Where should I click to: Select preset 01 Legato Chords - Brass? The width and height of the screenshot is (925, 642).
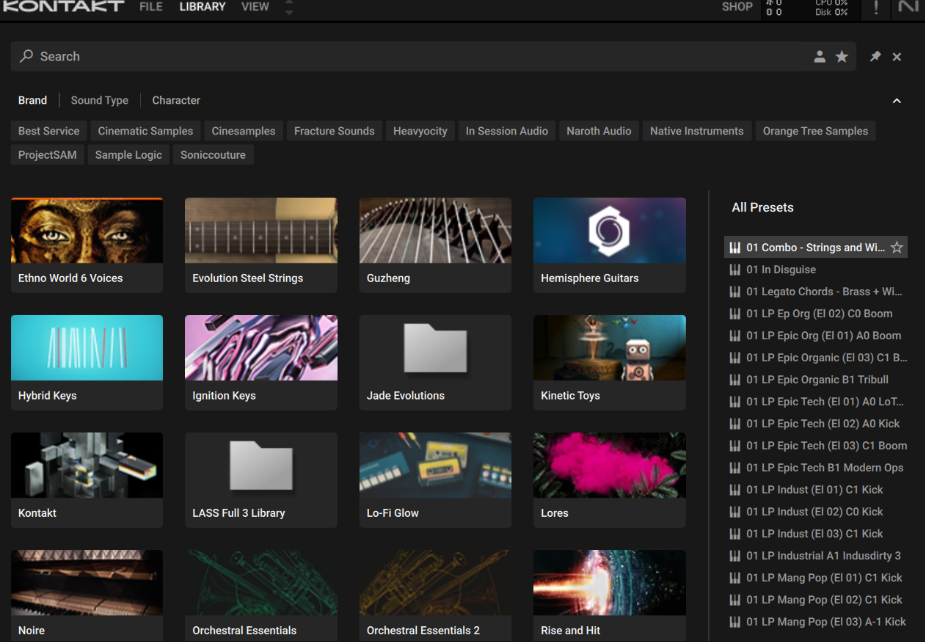[815, 291]
